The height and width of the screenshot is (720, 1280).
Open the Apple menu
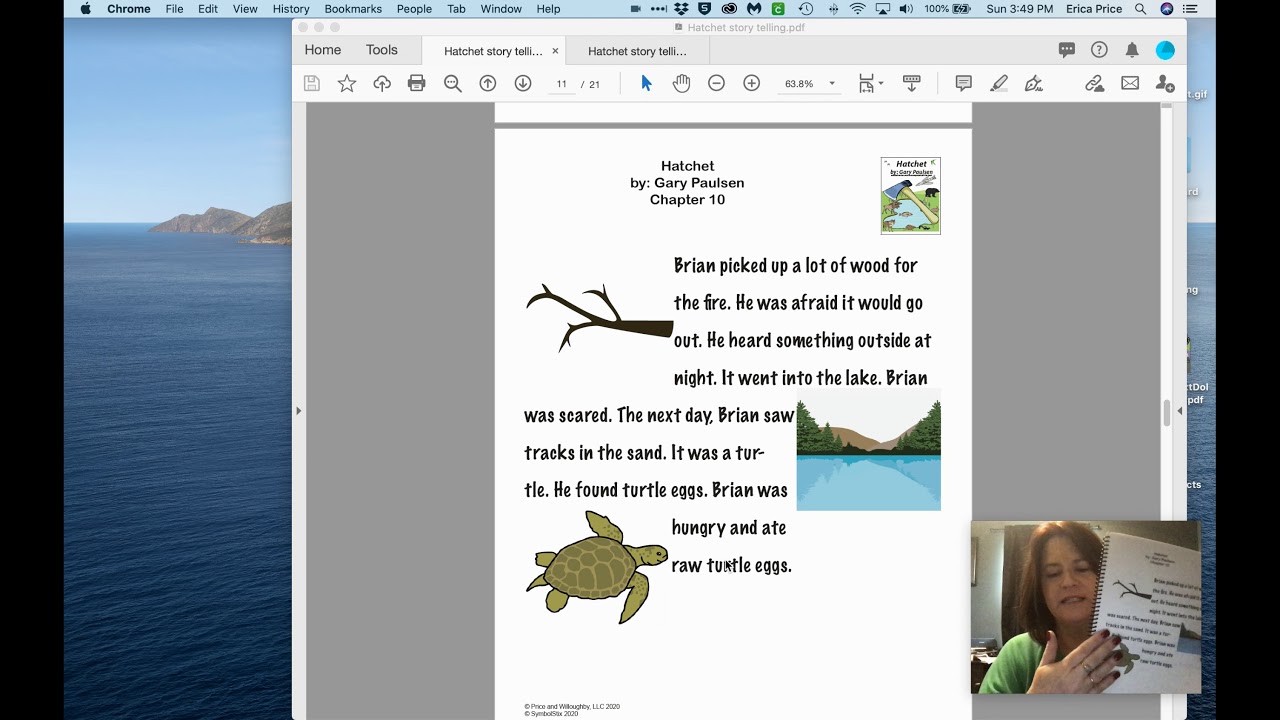85,9
